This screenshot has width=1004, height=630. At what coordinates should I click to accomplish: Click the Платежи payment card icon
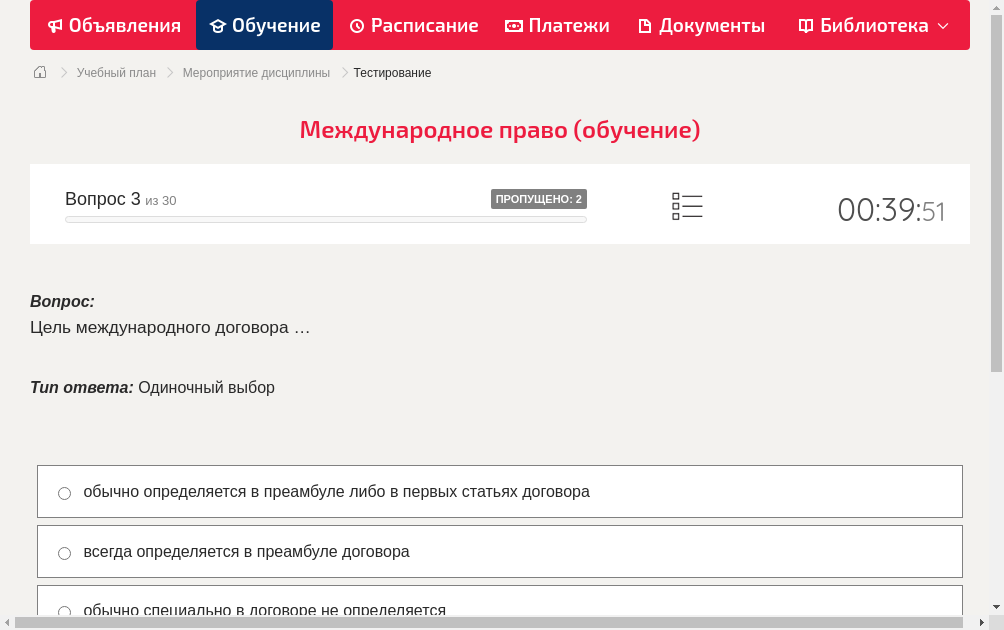513,25
